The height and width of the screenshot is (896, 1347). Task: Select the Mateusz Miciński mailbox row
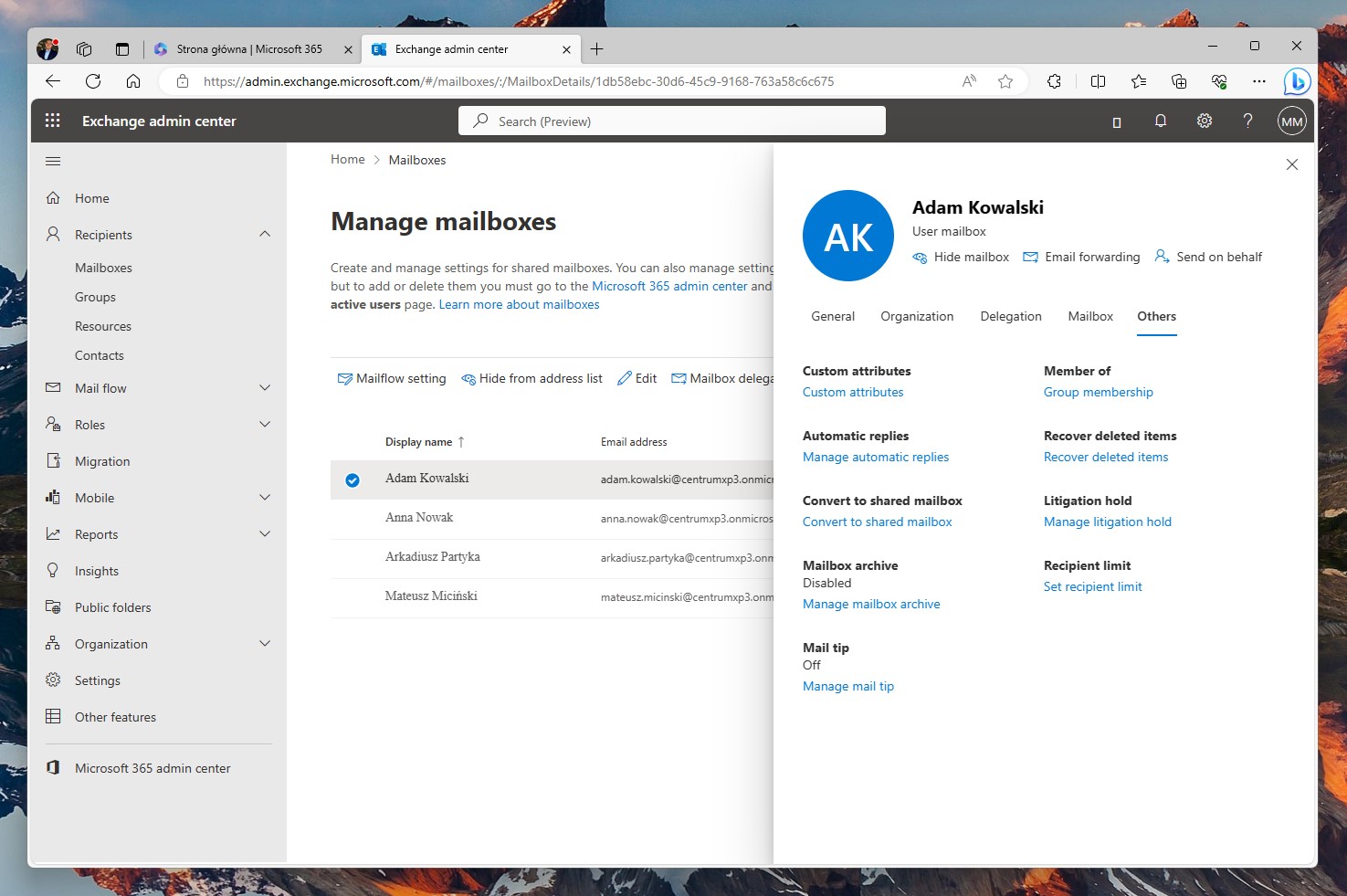coord(552,597)
